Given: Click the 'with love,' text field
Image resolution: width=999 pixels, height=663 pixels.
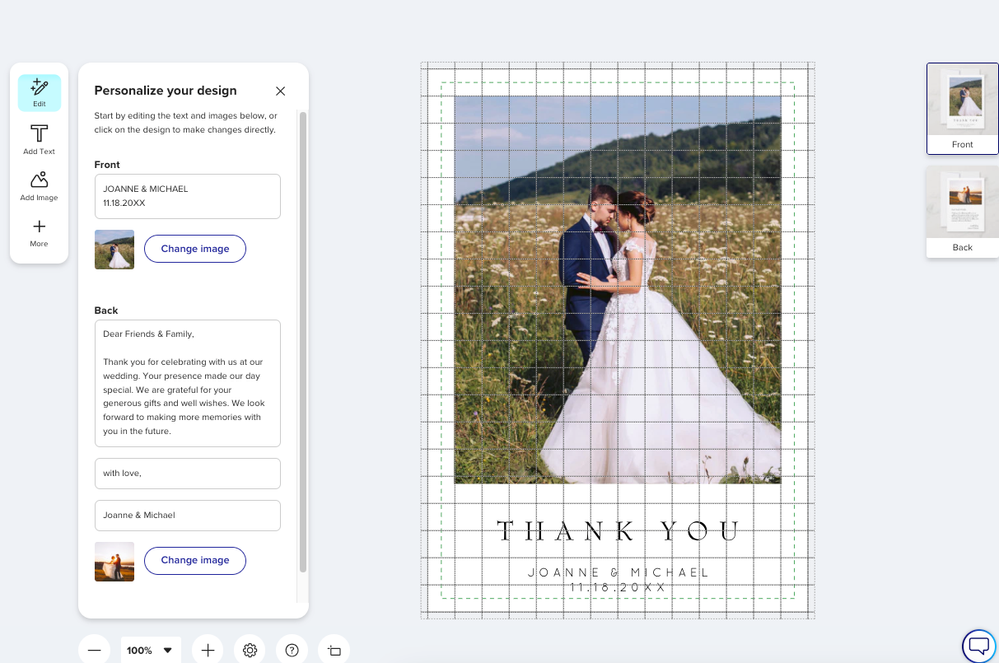Looking at the screenshot, I should (x=187, y=473).
